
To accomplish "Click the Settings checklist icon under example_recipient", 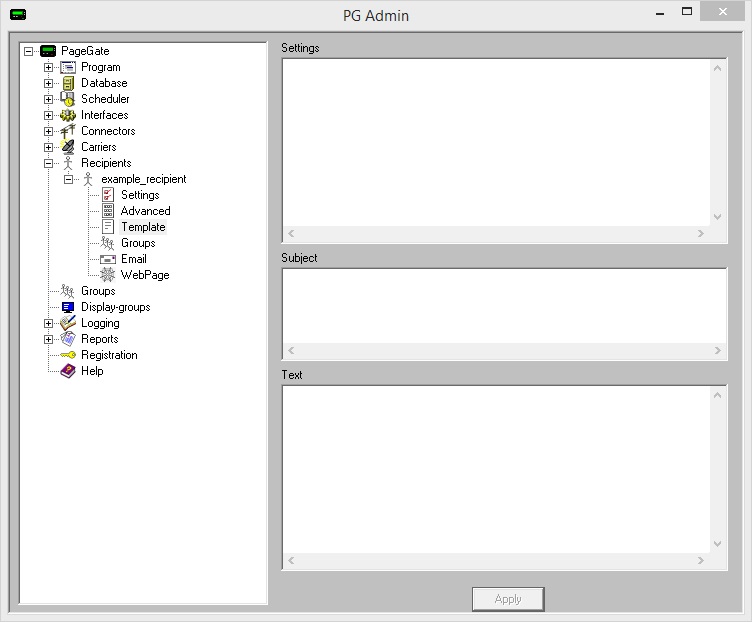I will [x=108, y=195].
